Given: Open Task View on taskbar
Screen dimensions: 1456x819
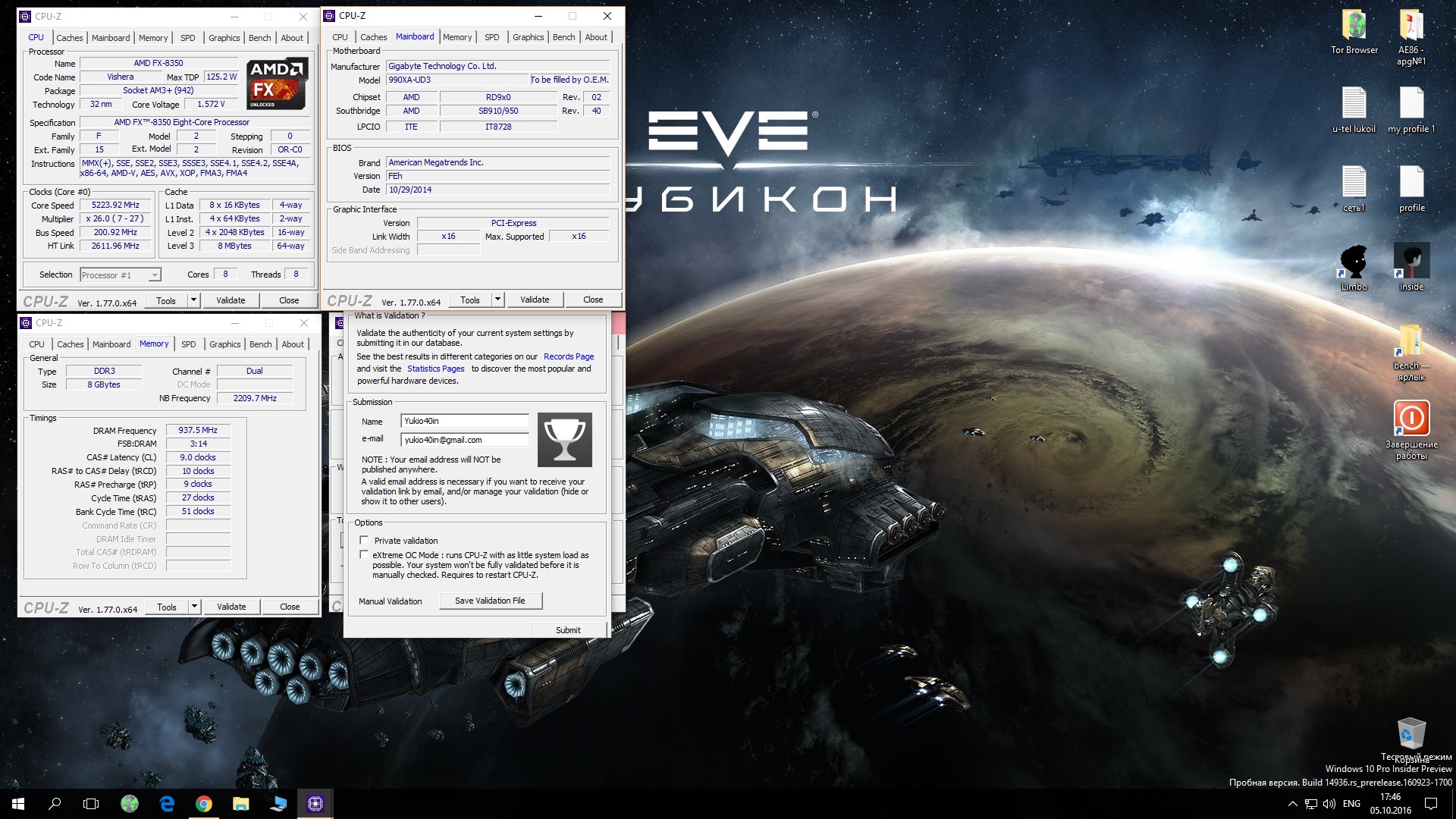Looking at the screenshot, I should [91, 804].
